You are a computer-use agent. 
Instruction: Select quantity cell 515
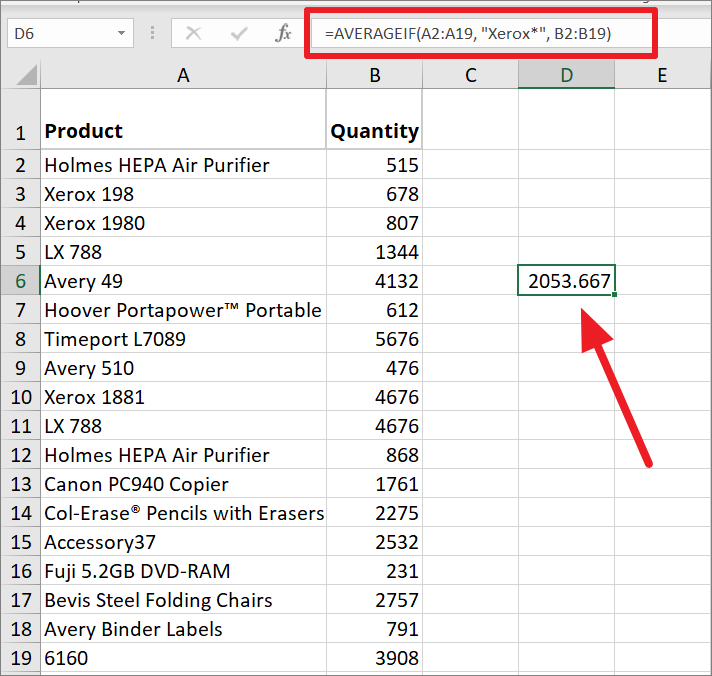(x=374, y=165)
